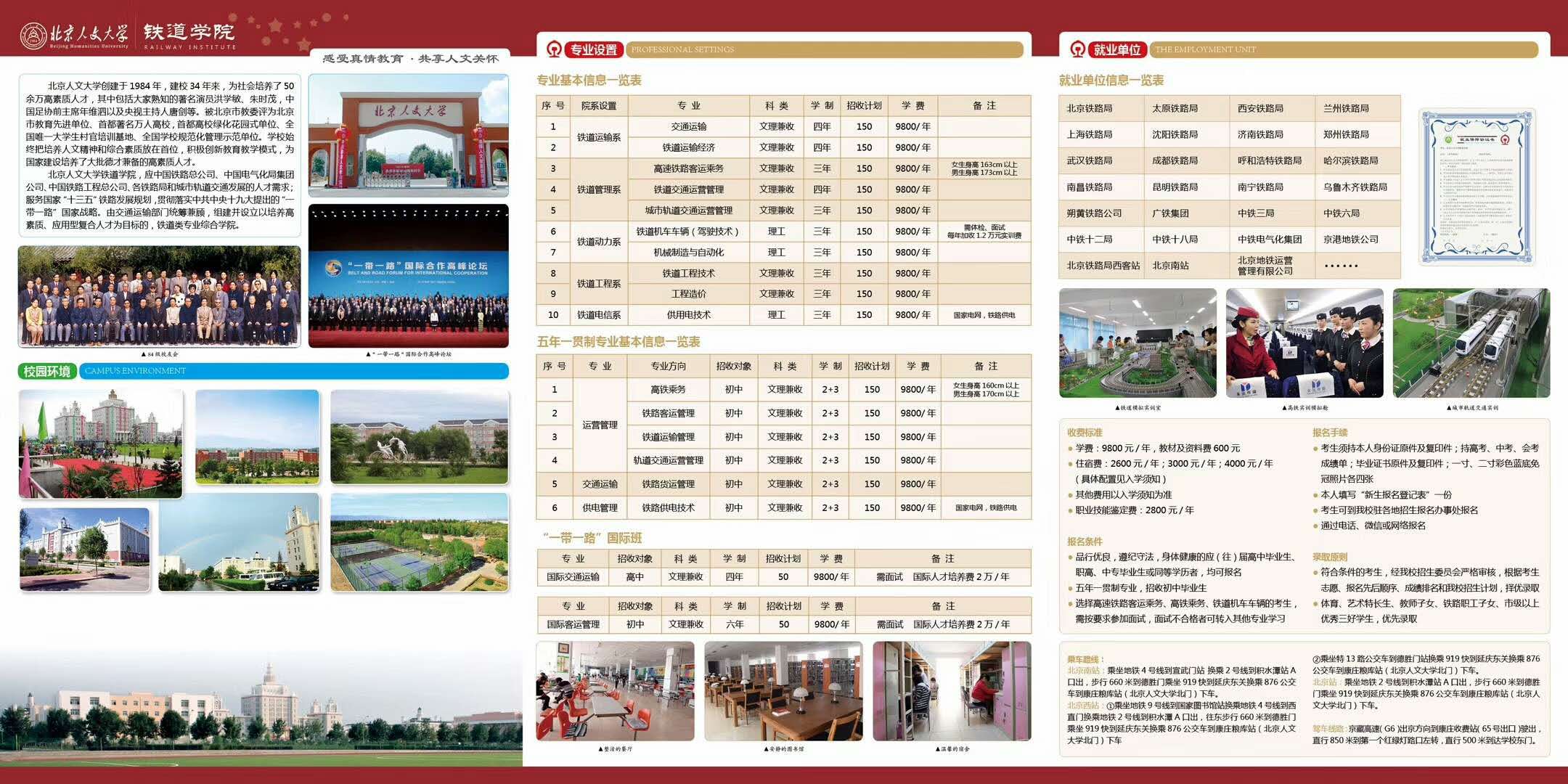Click the slogan 感受真情教育·共享人文关怀
1568x784 pixels.
(x=410, y=58)
